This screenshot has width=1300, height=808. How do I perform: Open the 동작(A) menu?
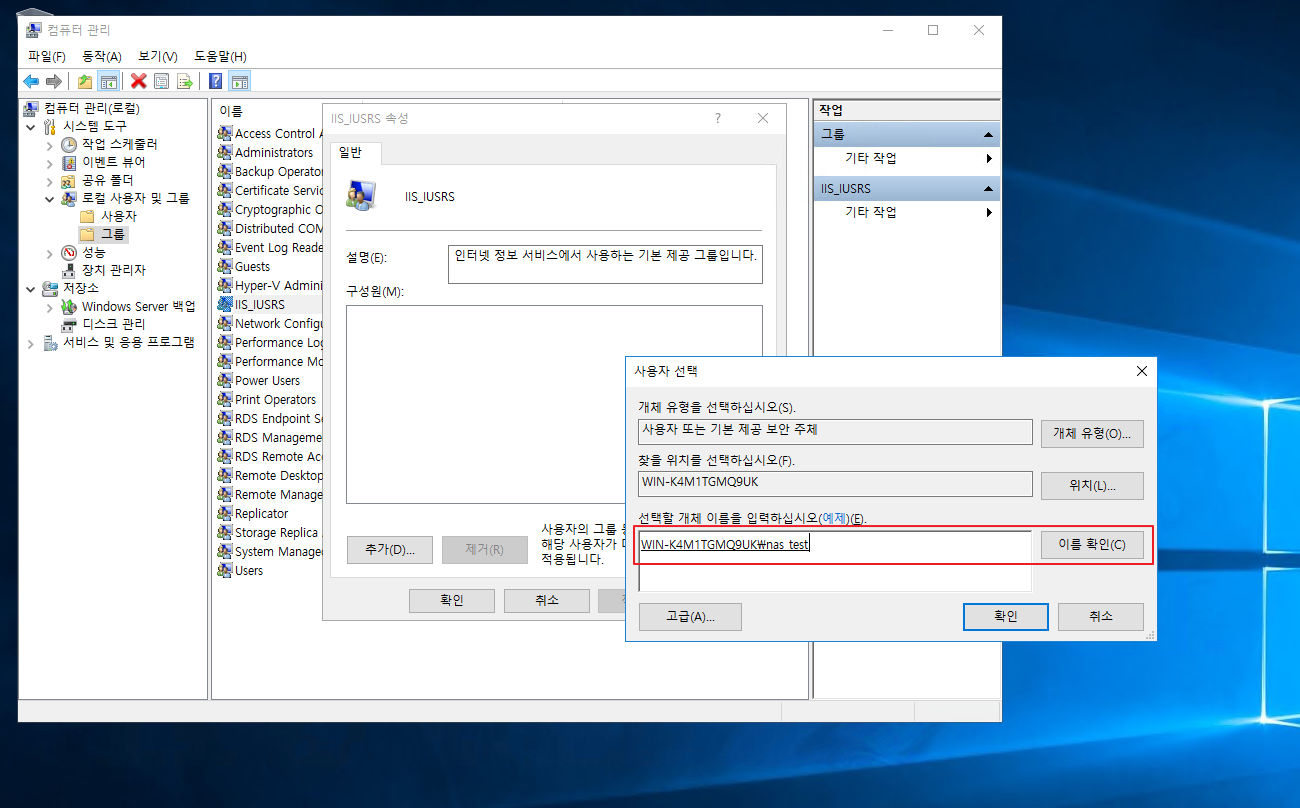(101, 56)
